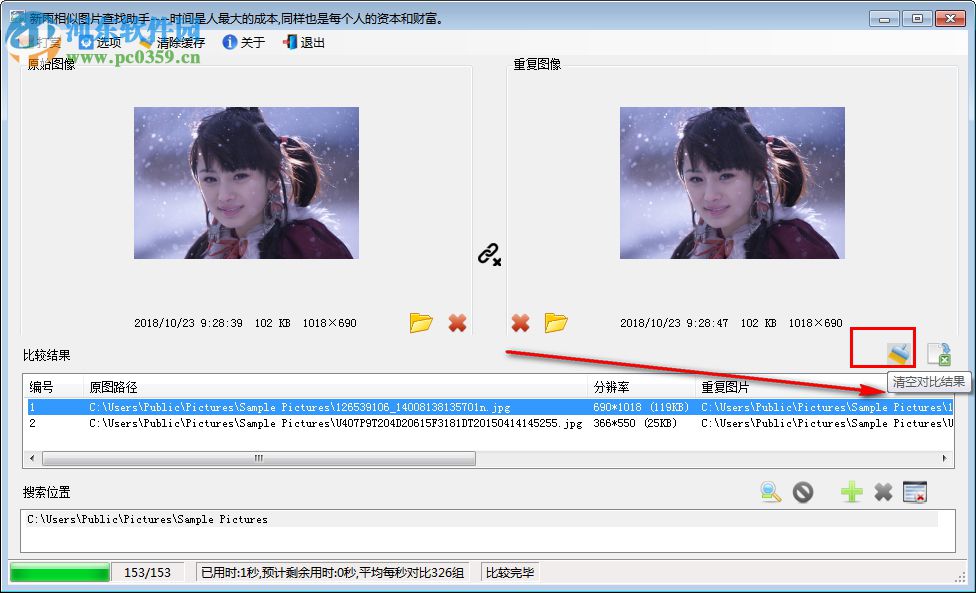Delete the duplicate image with its red X
Image resolution: width=976 pixels, height=593 pixels.
(520, 323)
